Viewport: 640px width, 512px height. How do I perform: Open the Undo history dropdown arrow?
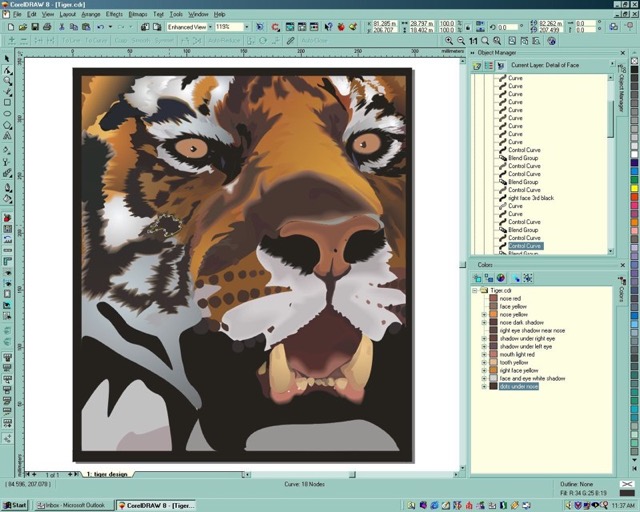[110, 27]
